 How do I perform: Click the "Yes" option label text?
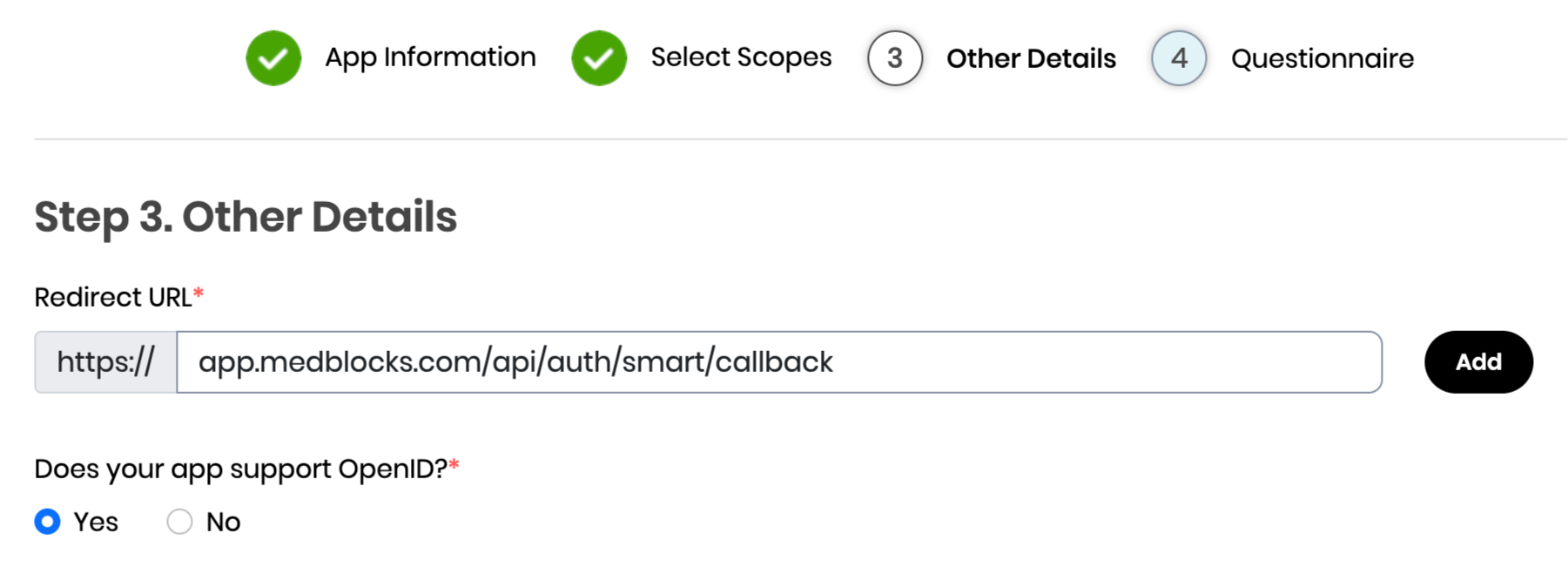click(96, 522)
